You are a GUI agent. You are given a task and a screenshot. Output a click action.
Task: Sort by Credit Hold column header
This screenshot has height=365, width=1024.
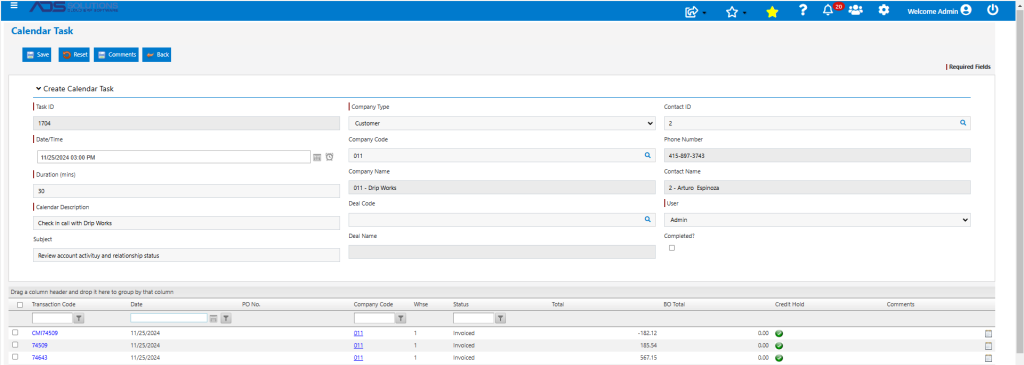tap(789, 304)
